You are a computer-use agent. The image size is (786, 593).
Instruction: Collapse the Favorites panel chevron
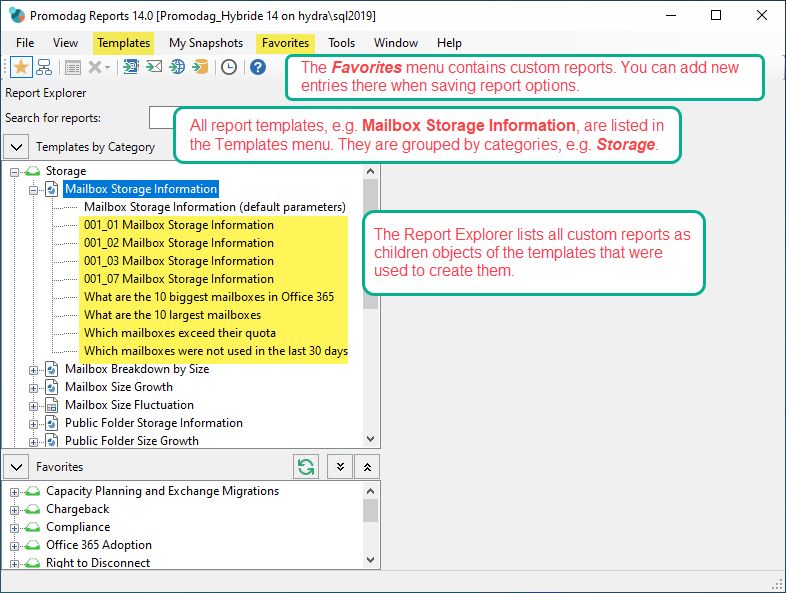tap(16, 467)
